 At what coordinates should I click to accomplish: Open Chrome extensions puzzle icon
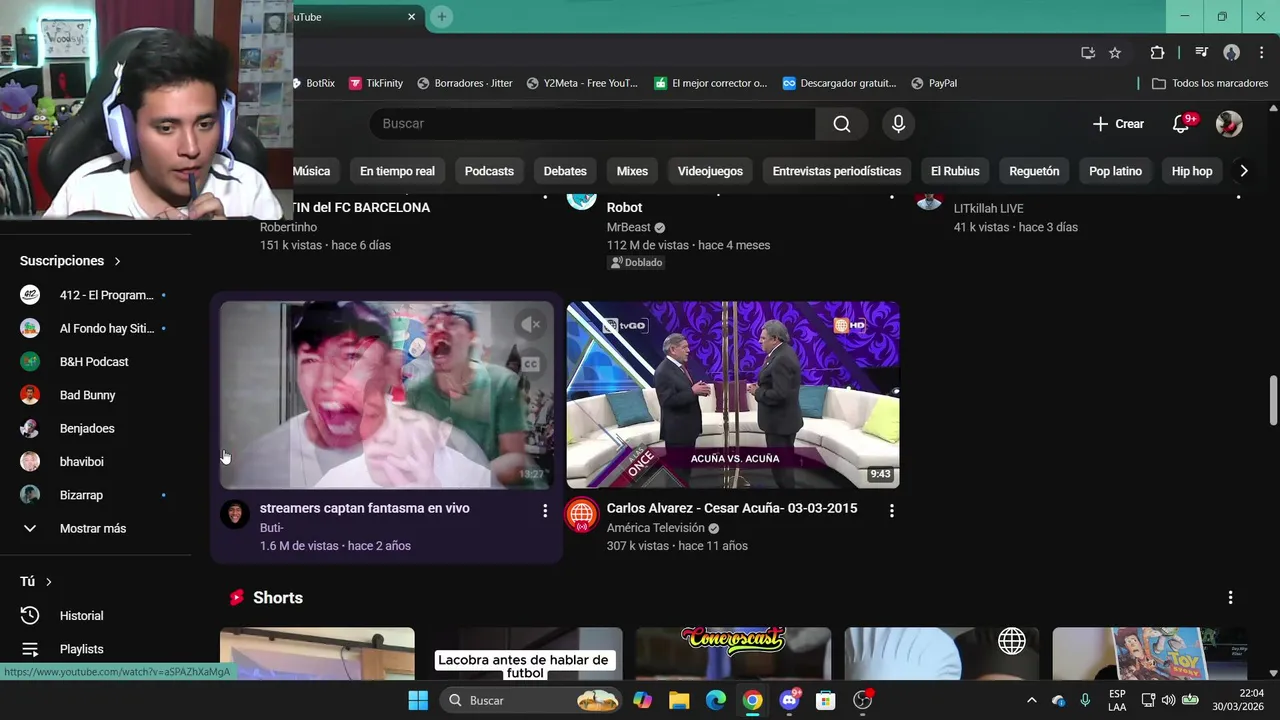click(1157, 53)
